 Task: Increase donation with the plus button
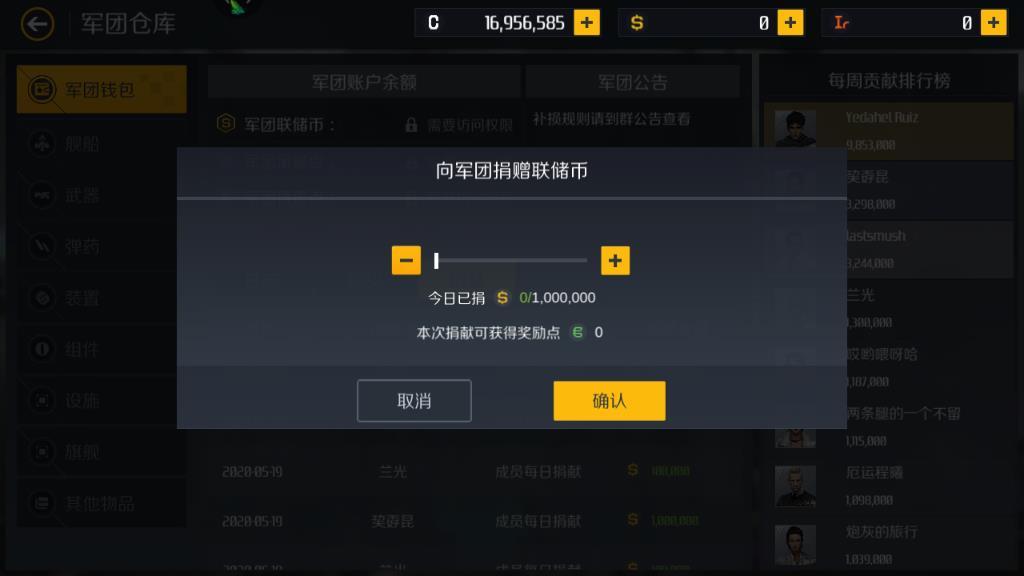pos(615,261)
